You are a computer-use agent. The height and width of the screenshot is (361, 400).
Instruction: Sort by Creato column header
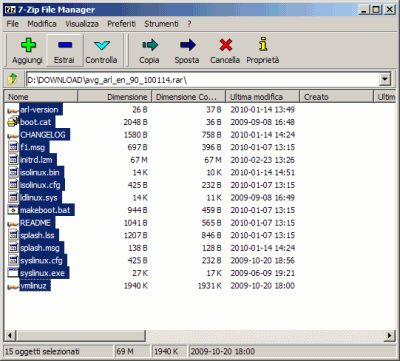(336, 97)
